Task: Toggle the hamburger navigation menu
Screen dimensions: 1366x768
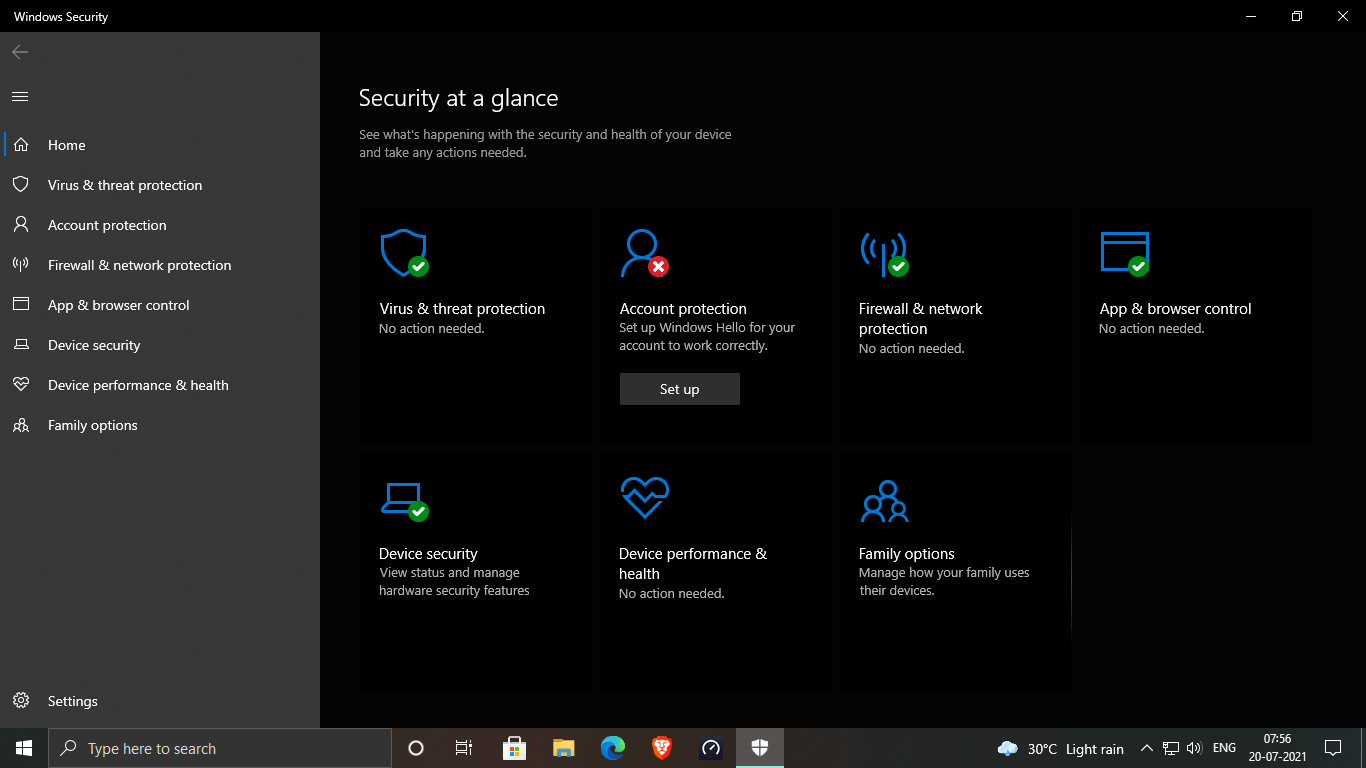Action: 20,96
